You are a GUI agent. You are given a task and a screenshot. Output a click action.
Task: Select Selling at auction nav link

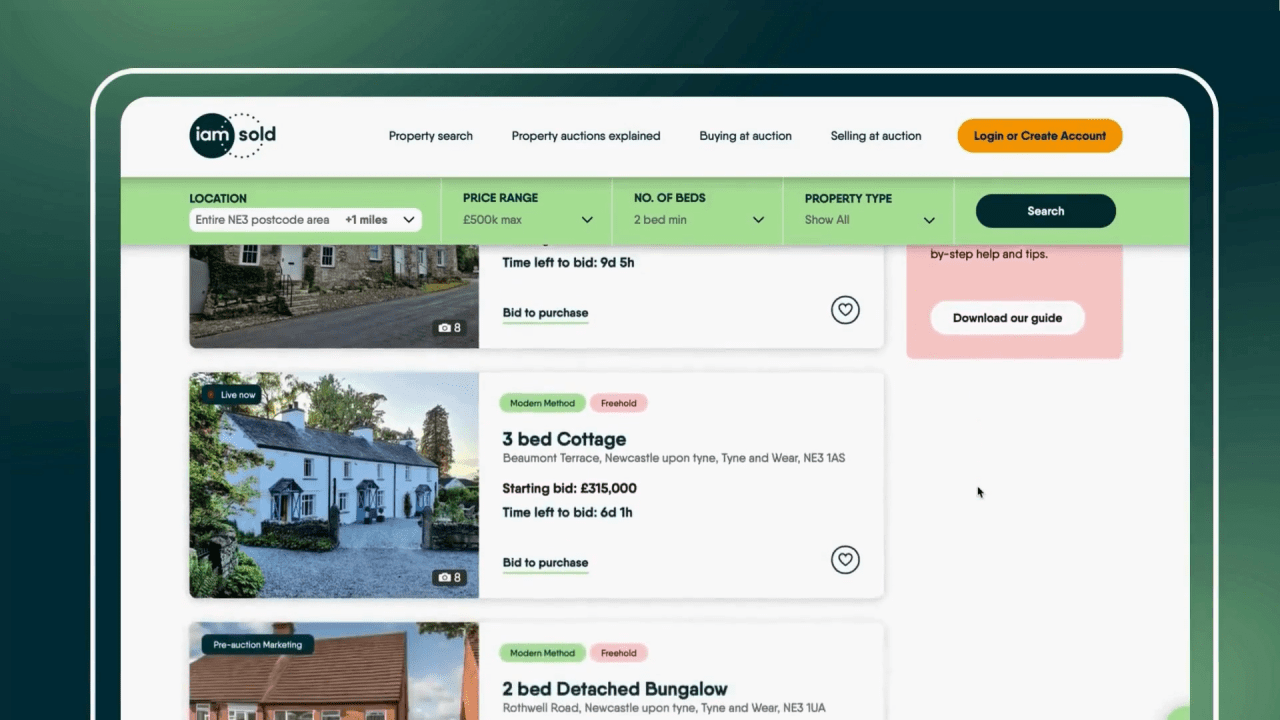tap(875, 136)
